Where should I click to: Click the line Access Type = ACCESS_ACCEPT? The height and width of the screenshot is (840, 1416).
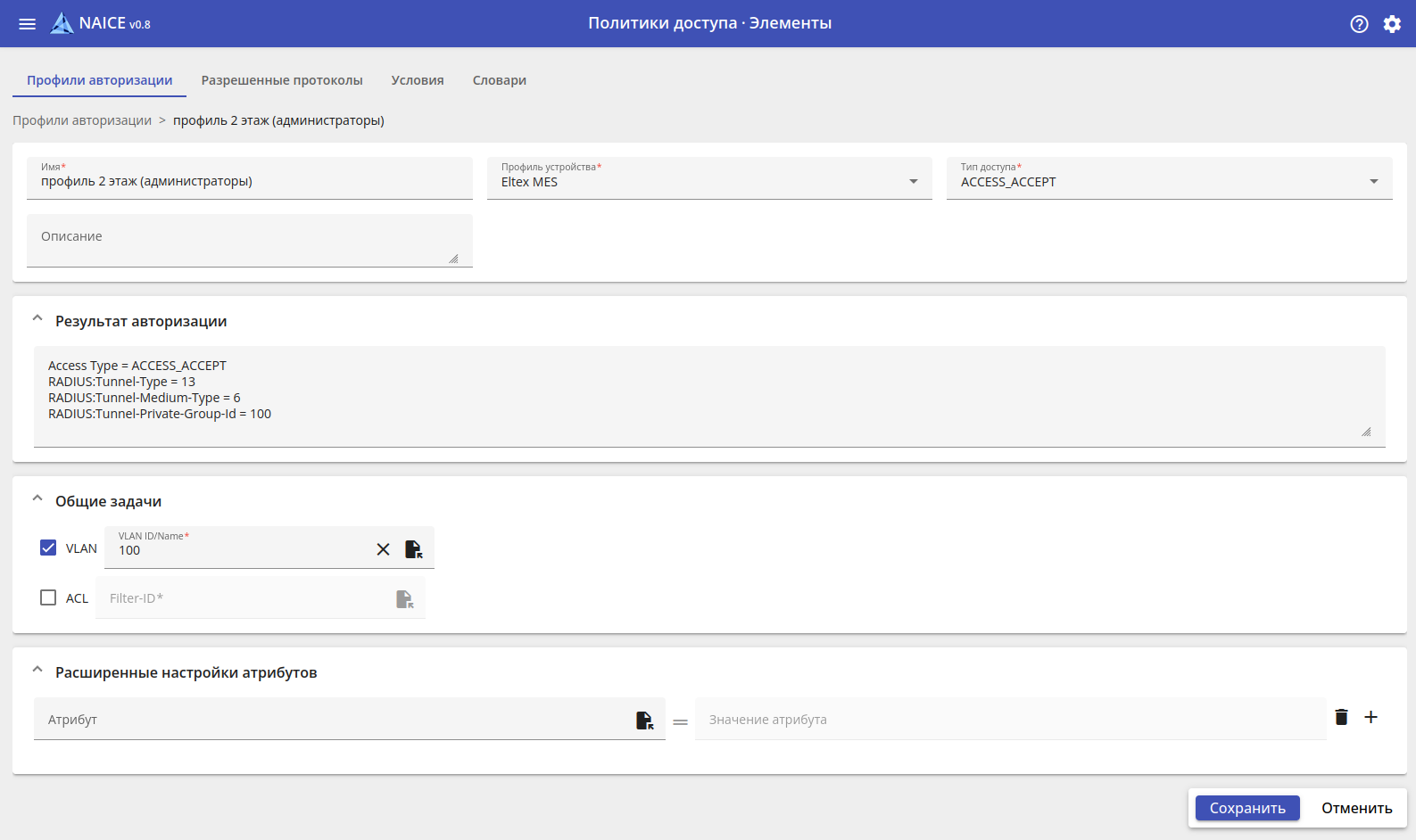(x=137, y=366)
